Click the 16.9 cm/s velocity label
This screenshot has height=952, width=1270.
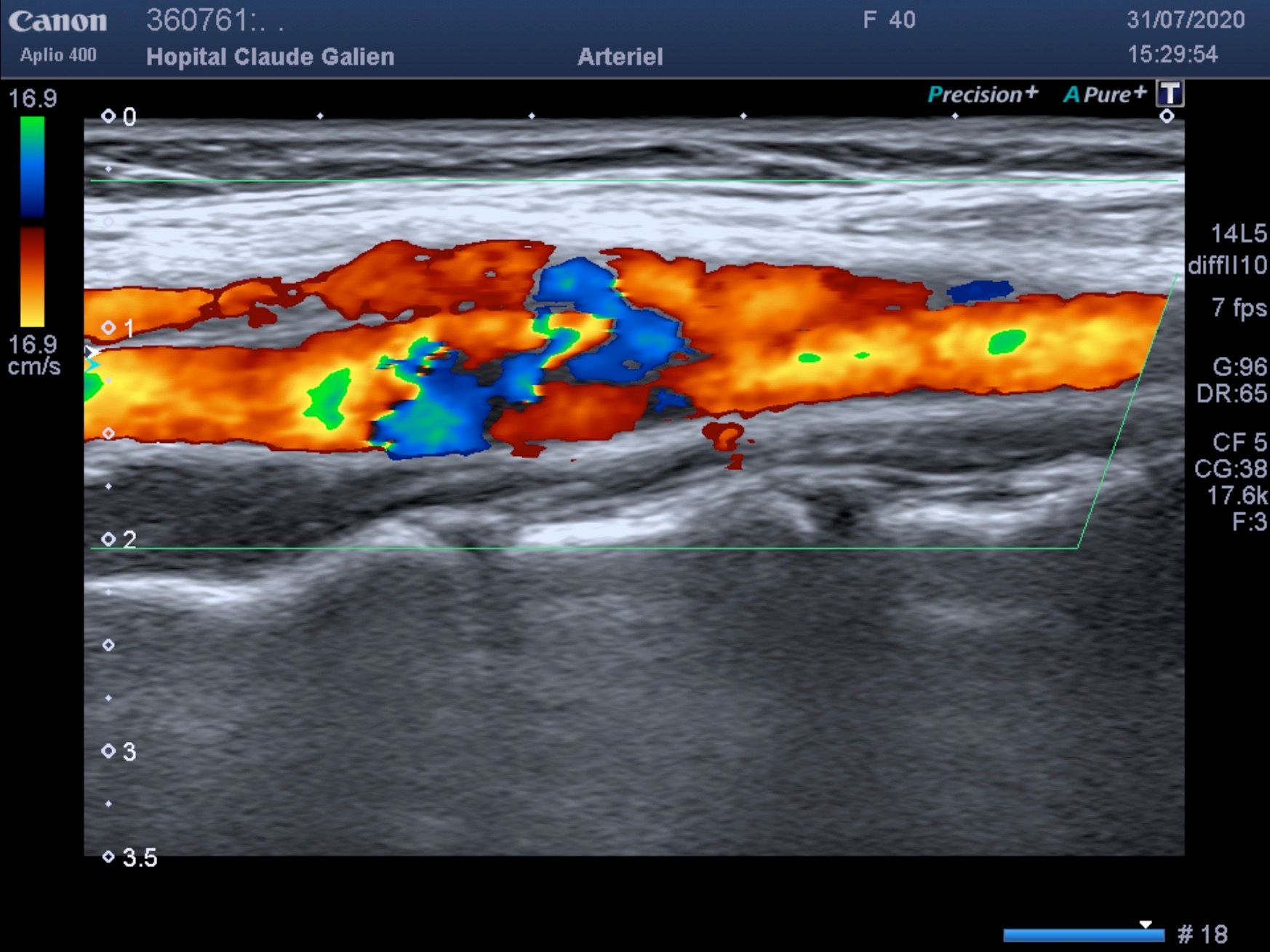(33, 355)
